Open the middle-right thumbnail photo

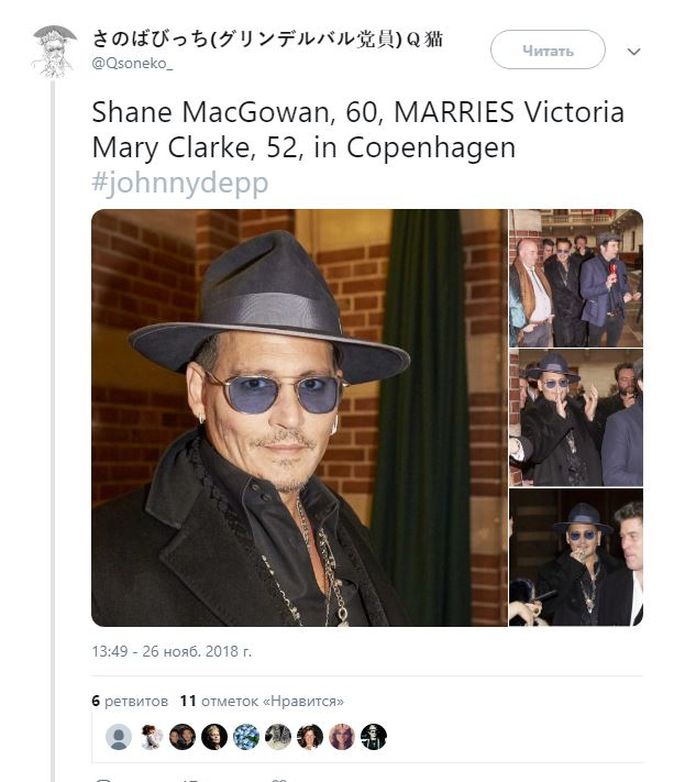click(576, 417)
